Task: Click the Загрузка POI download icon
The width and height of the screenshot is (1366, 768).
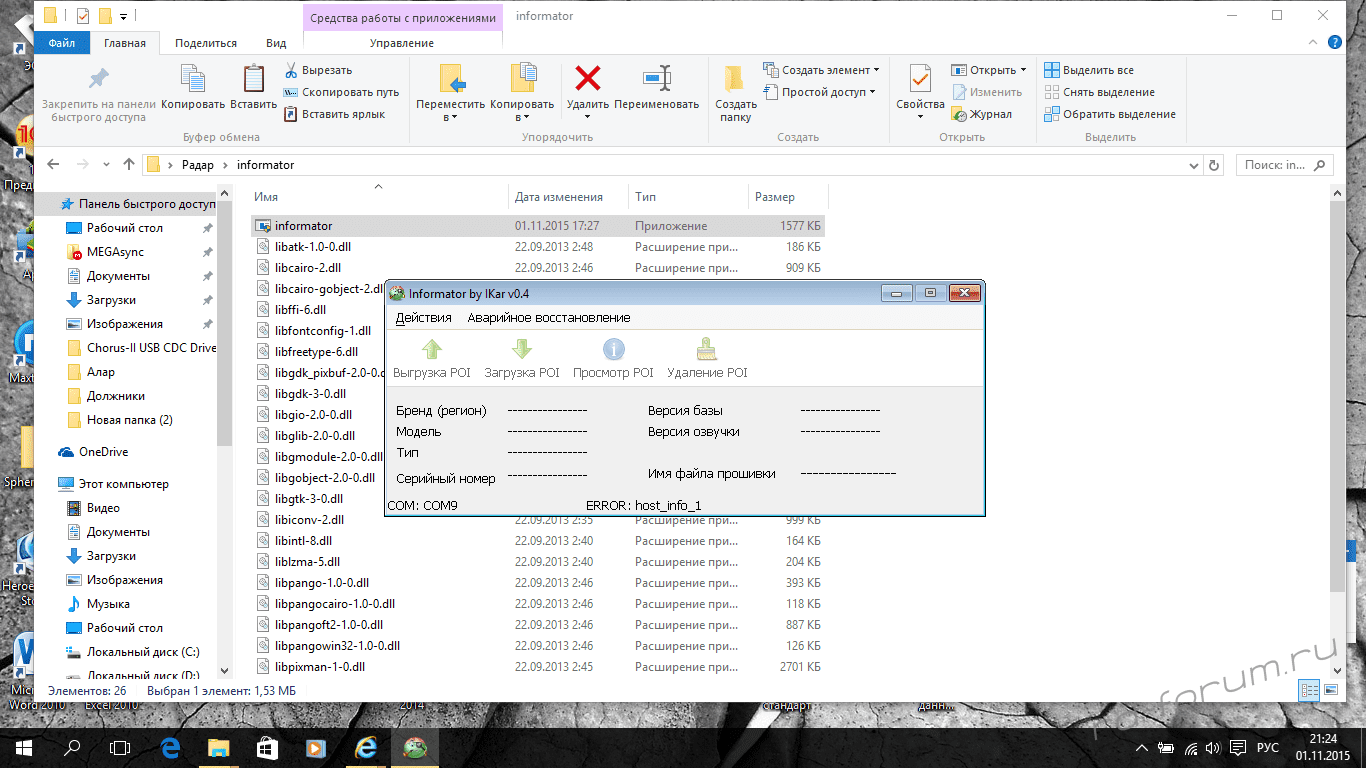Action: click(521, 350)
